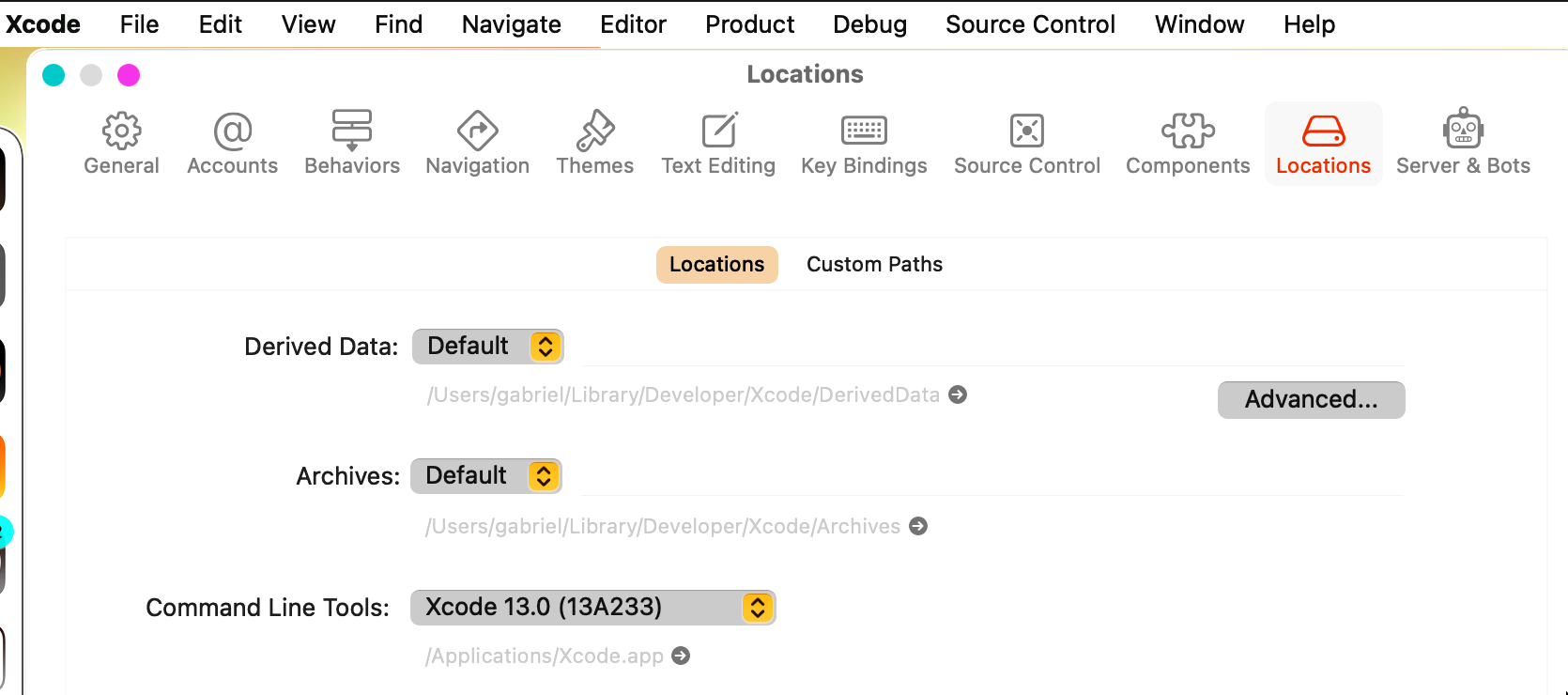Click the arrow next to /Applications/Xcode.app
The width and height of the screenshot is (1568, 695).
(x=681, y=656)
